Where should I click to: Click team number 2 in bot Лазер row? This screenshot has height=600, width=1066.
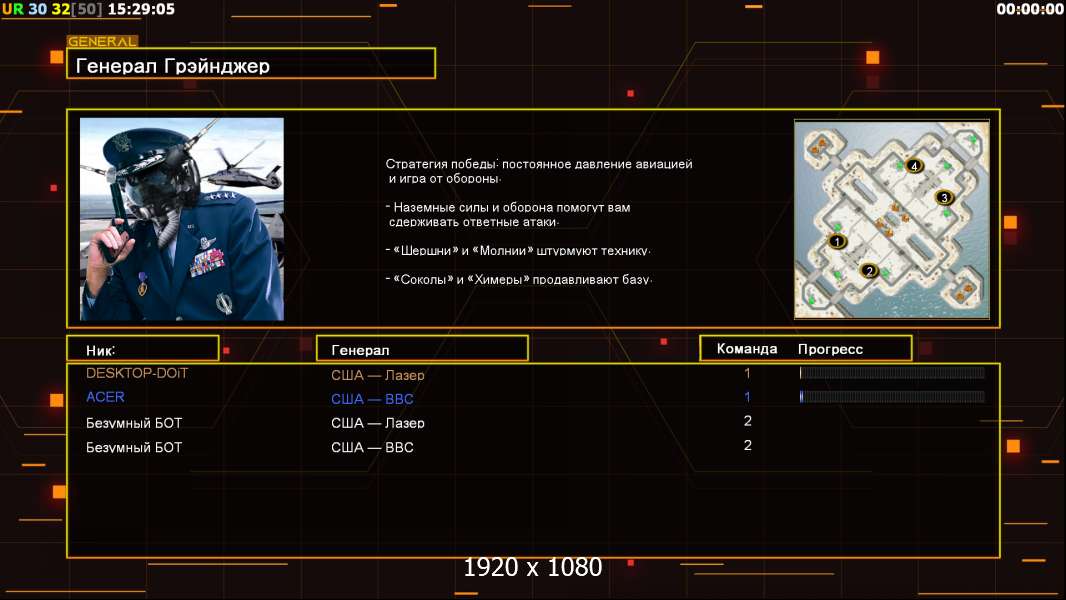(747, 421)
